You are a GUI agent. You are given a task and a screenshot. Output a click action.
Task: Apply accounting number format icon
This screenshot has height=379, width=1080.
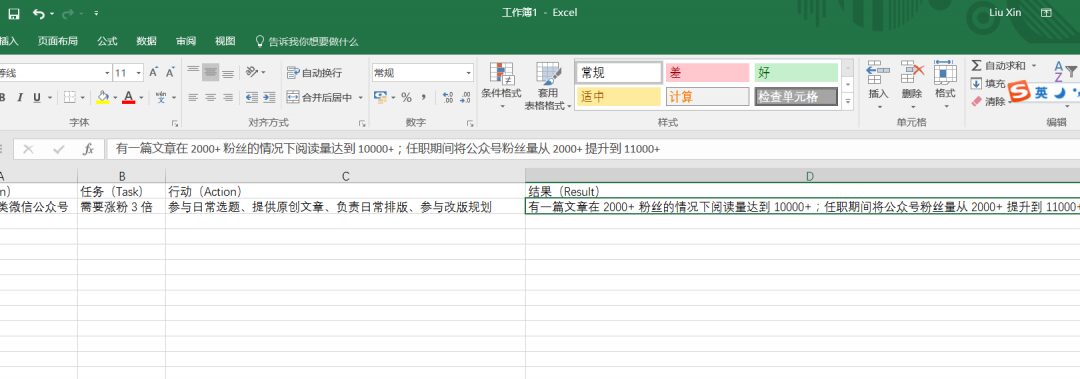(380, 97)
